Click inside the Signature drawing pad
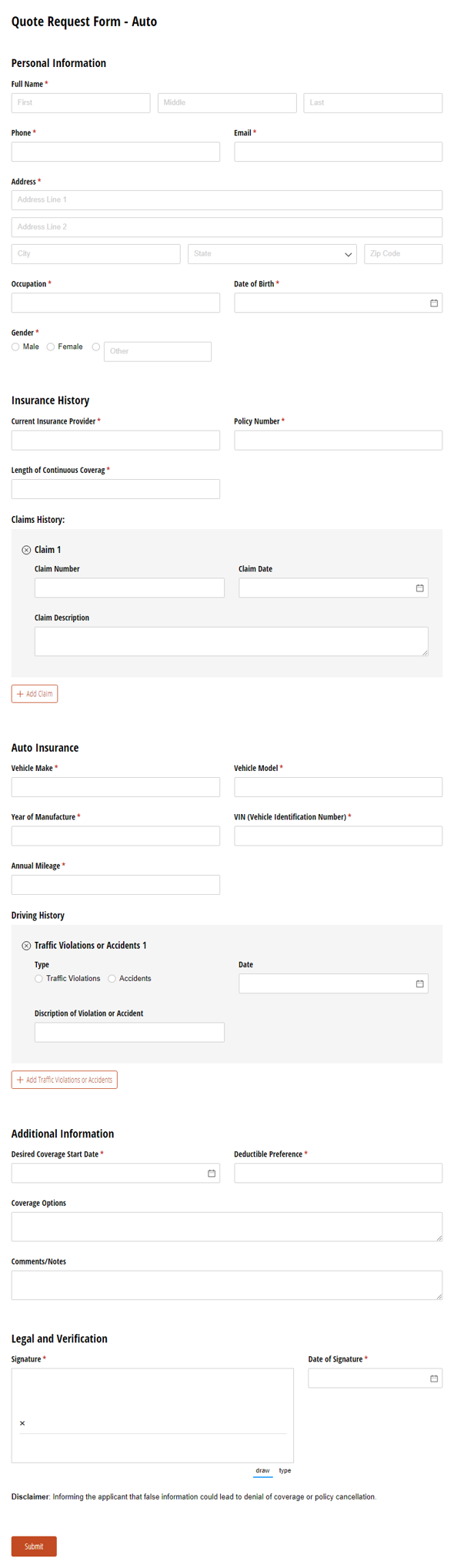This screenshot has height=1568, width=454. 152,1416
